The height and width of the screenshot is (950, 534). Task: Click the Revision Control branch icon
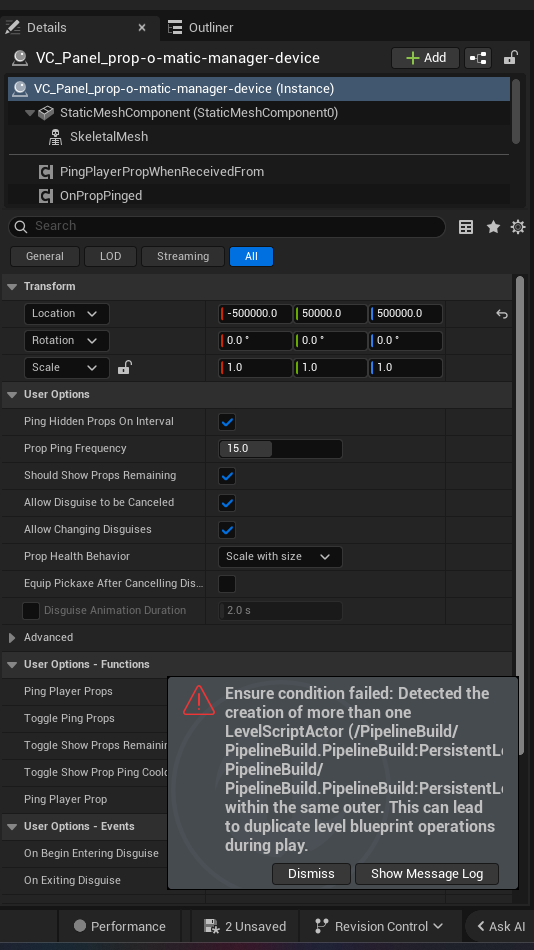321,926
